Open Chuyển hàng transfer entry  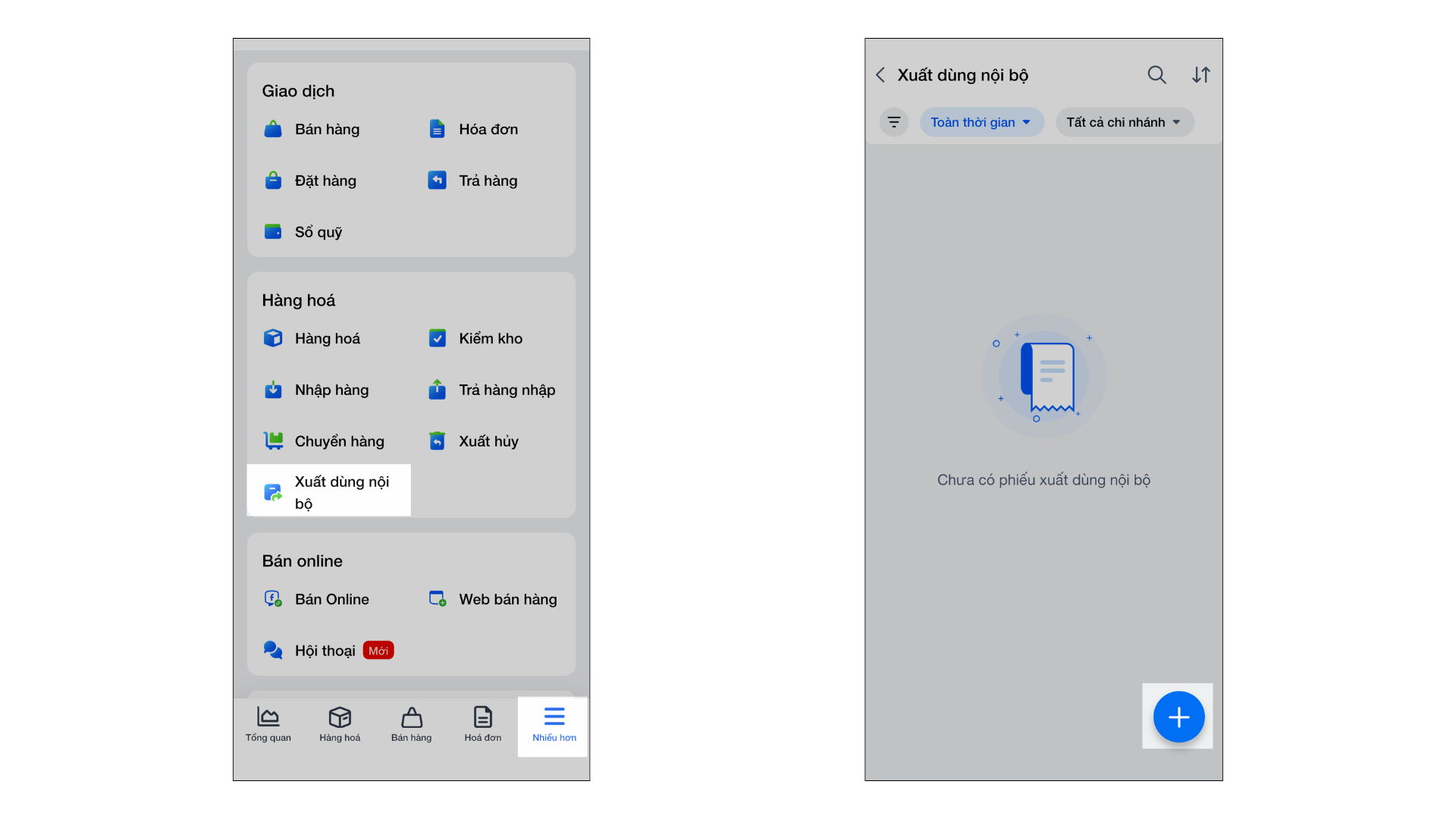(x=324, y=441)
